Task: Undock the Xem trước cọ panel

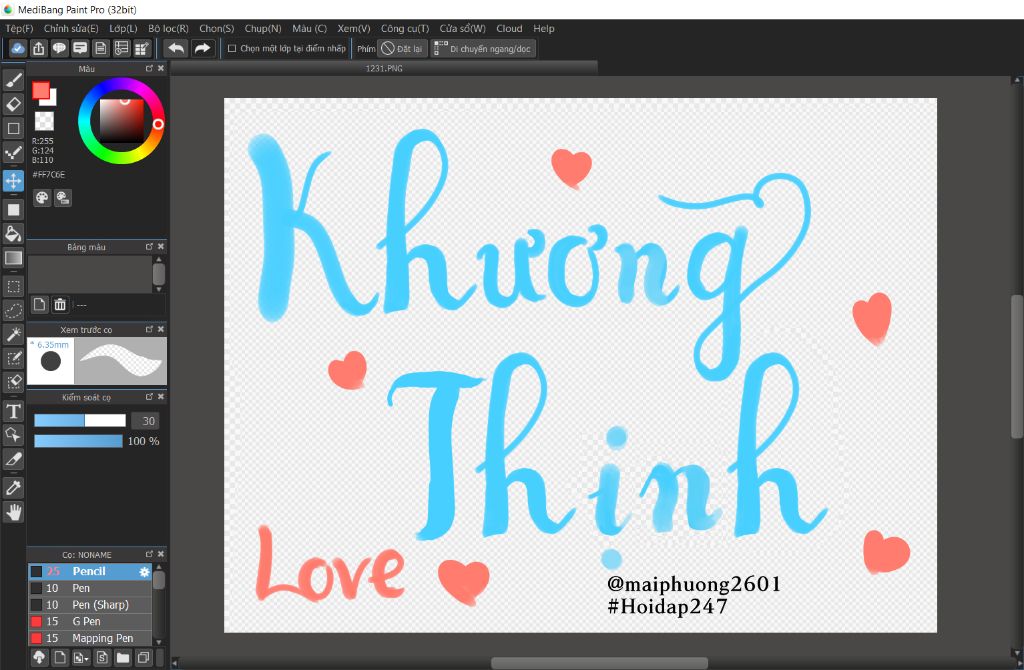Action: point(149,329)
